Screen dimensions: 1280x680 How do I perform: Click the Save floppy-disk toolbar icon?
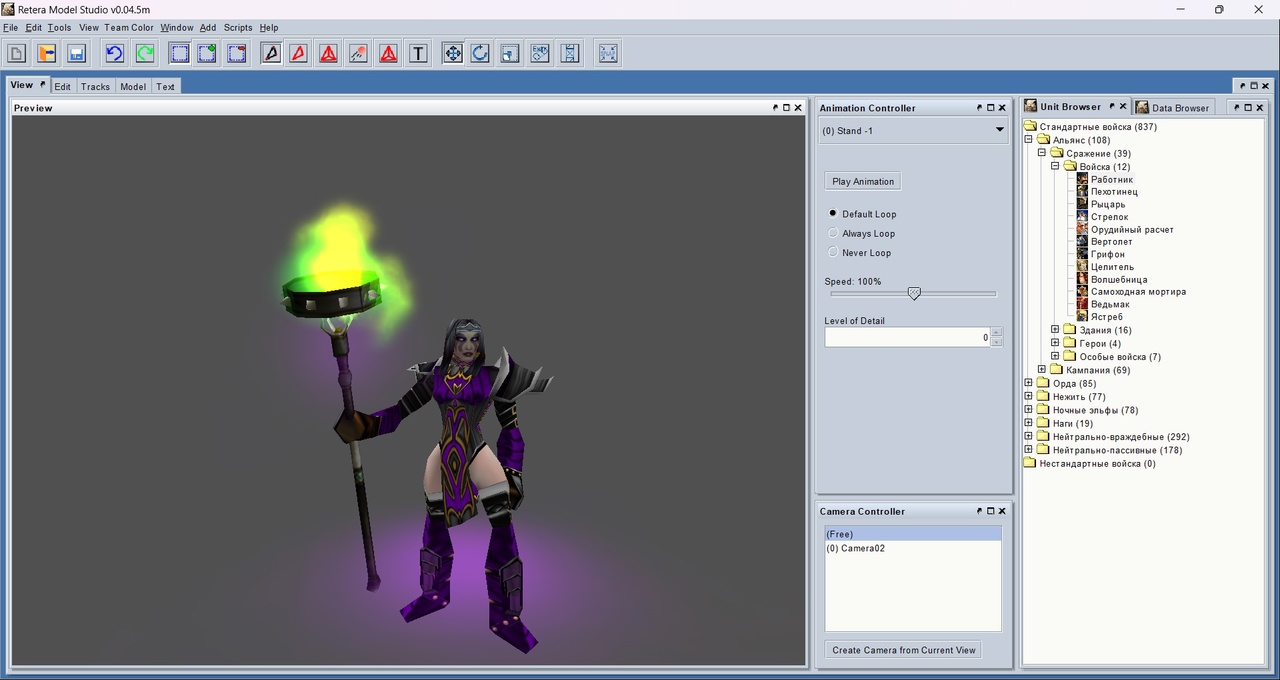pyautogui.click(x=77, y=53)
